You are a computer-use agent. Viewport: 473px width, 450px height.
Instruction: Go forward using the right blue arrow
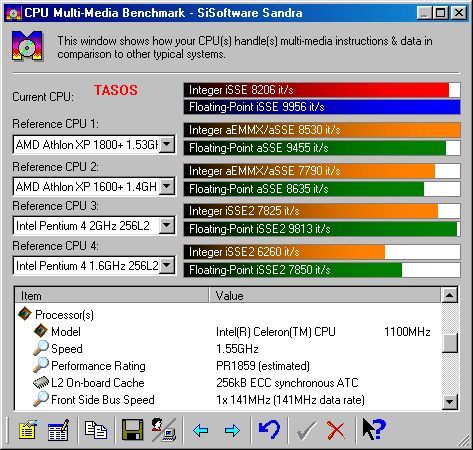pyautogui.click(x=232, y=430)
